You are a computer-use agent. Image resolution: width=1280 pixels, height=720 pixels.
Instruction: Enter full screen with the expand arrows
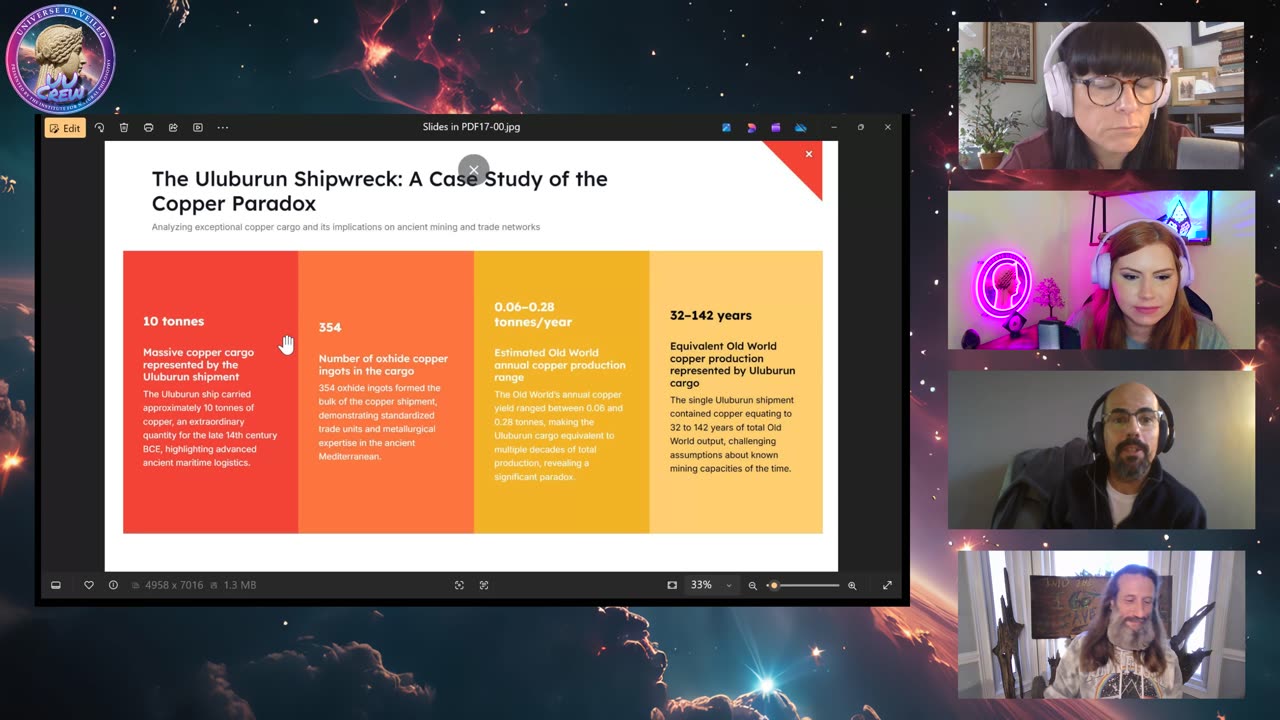tap(887, 585)
